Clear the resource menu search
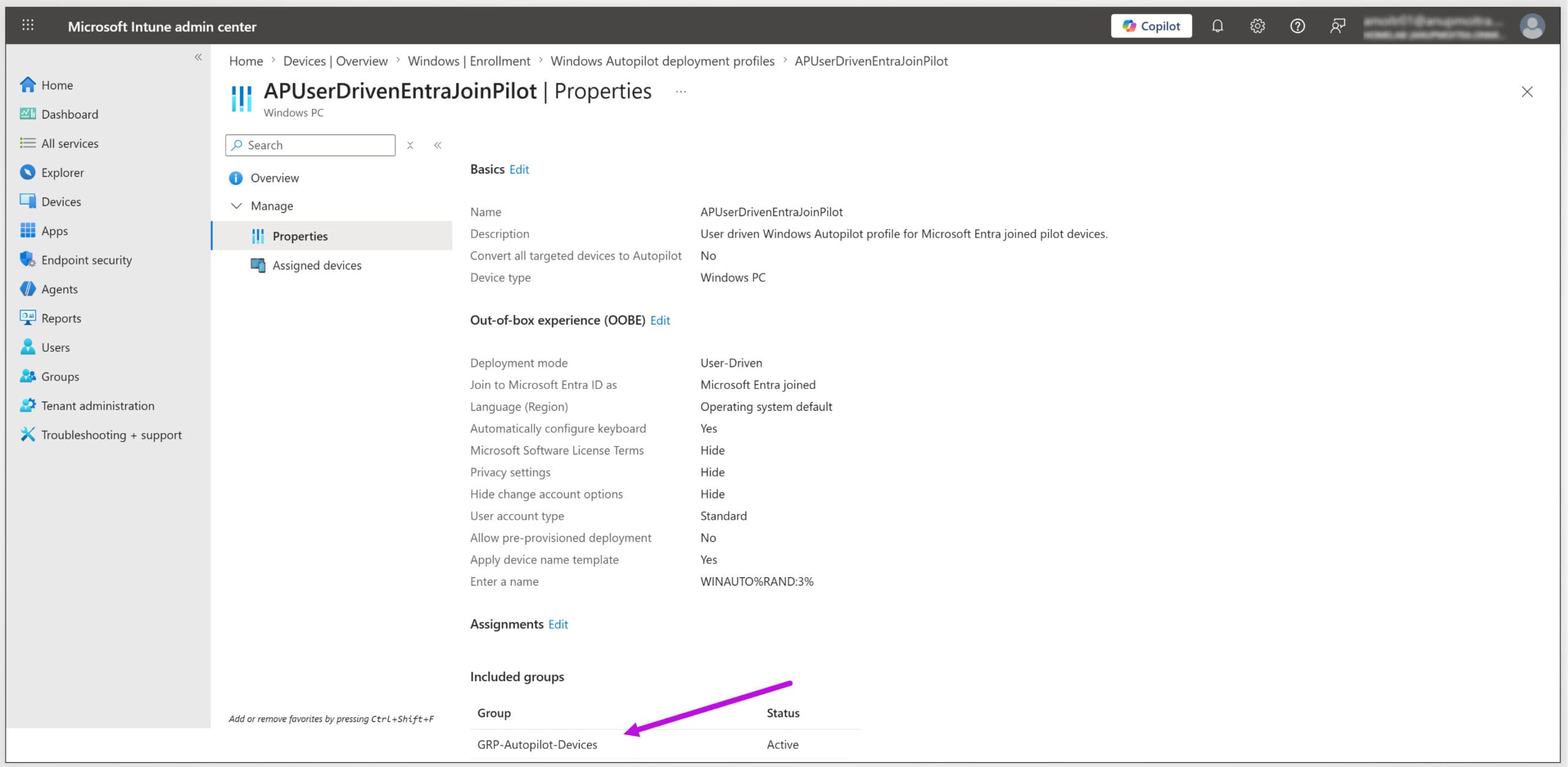 [x=410, y=145]
